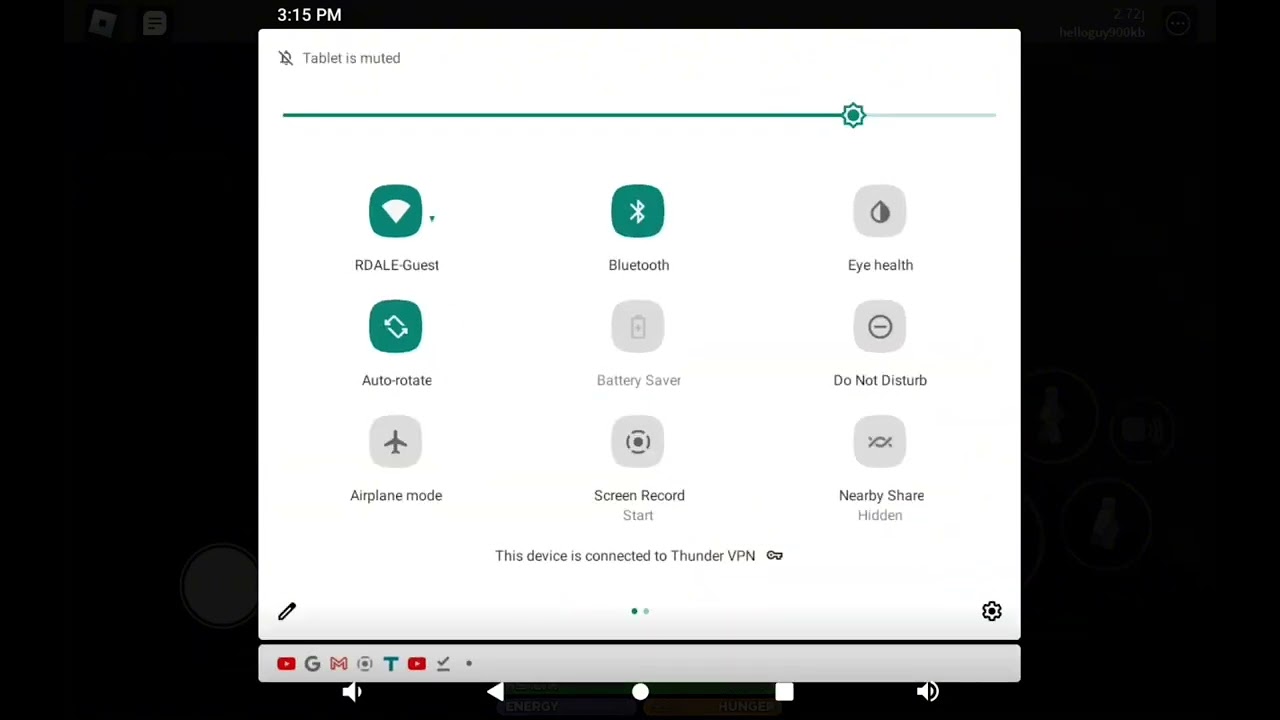The height and width of the screenshot is (720, 1280).
Task: Tap the game joystick thumbstick circle
Action: pyautogui.click(x=221, y=586)
